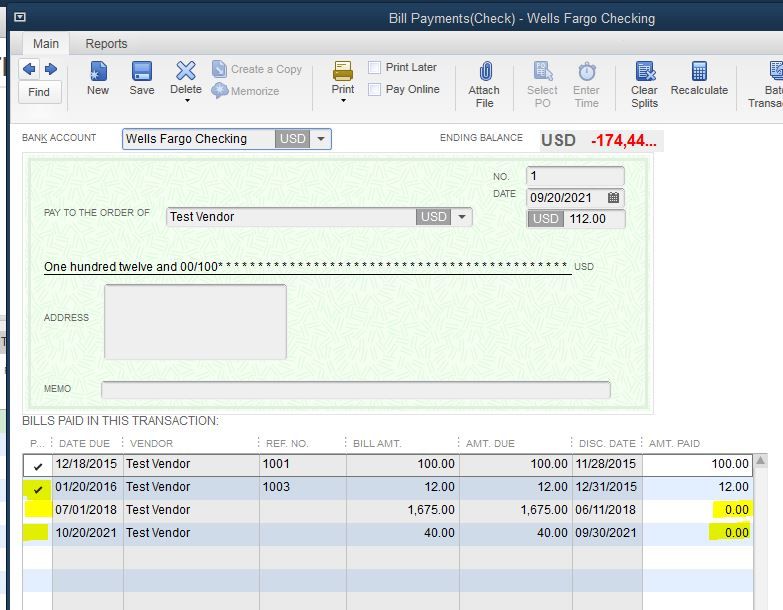The image size is (783, 610).
Task: Click the Find button
Action: pyautogui.click(x=39, y=92)
